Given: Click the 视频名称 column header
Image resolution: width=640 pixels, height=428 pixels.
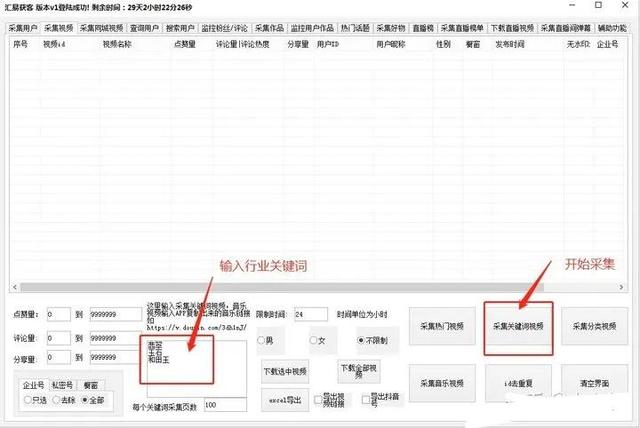Looking at the screenshot, I should [117, 44].
